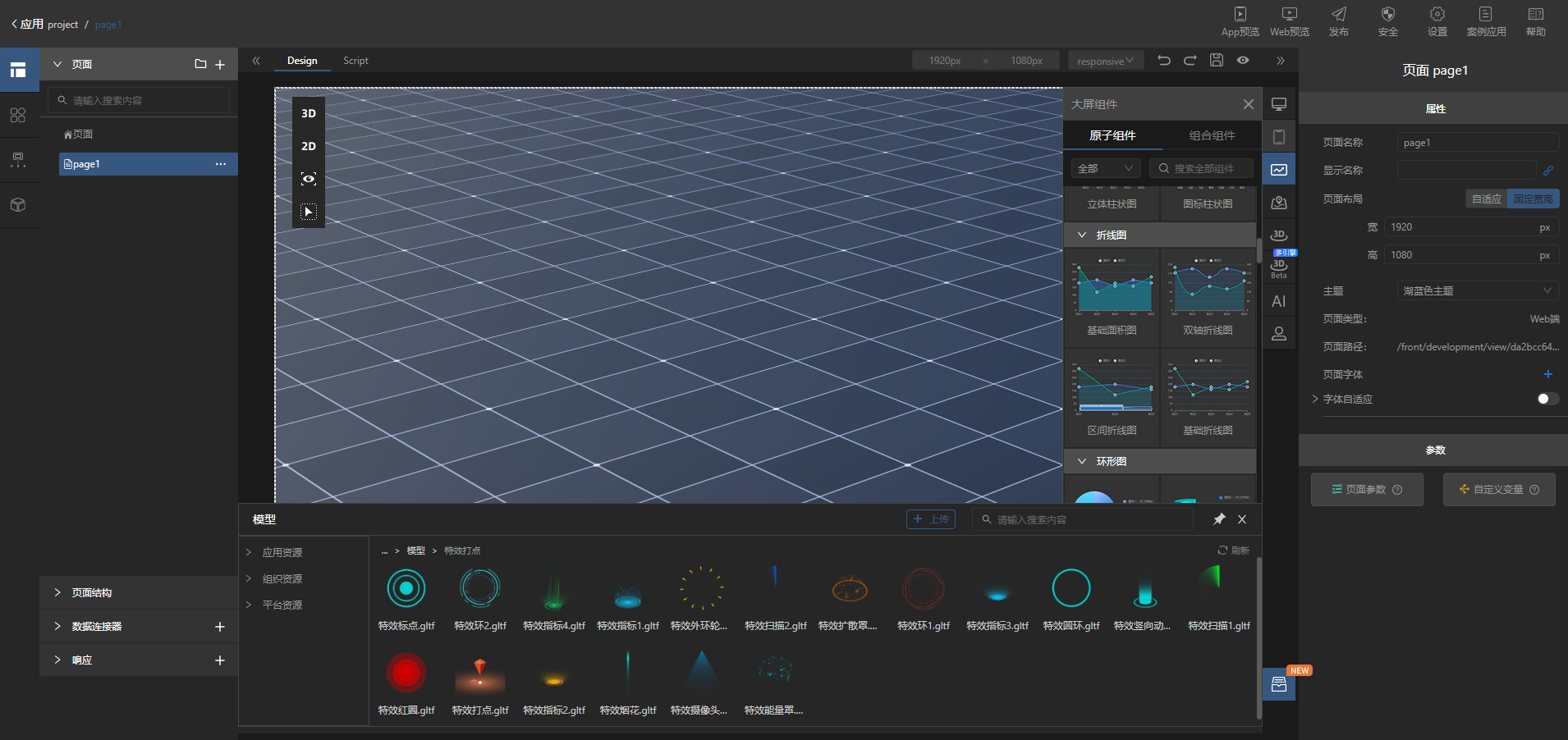Collapse right panel with double chevron
This screenshot has width=1568, height=740.
1281,61
